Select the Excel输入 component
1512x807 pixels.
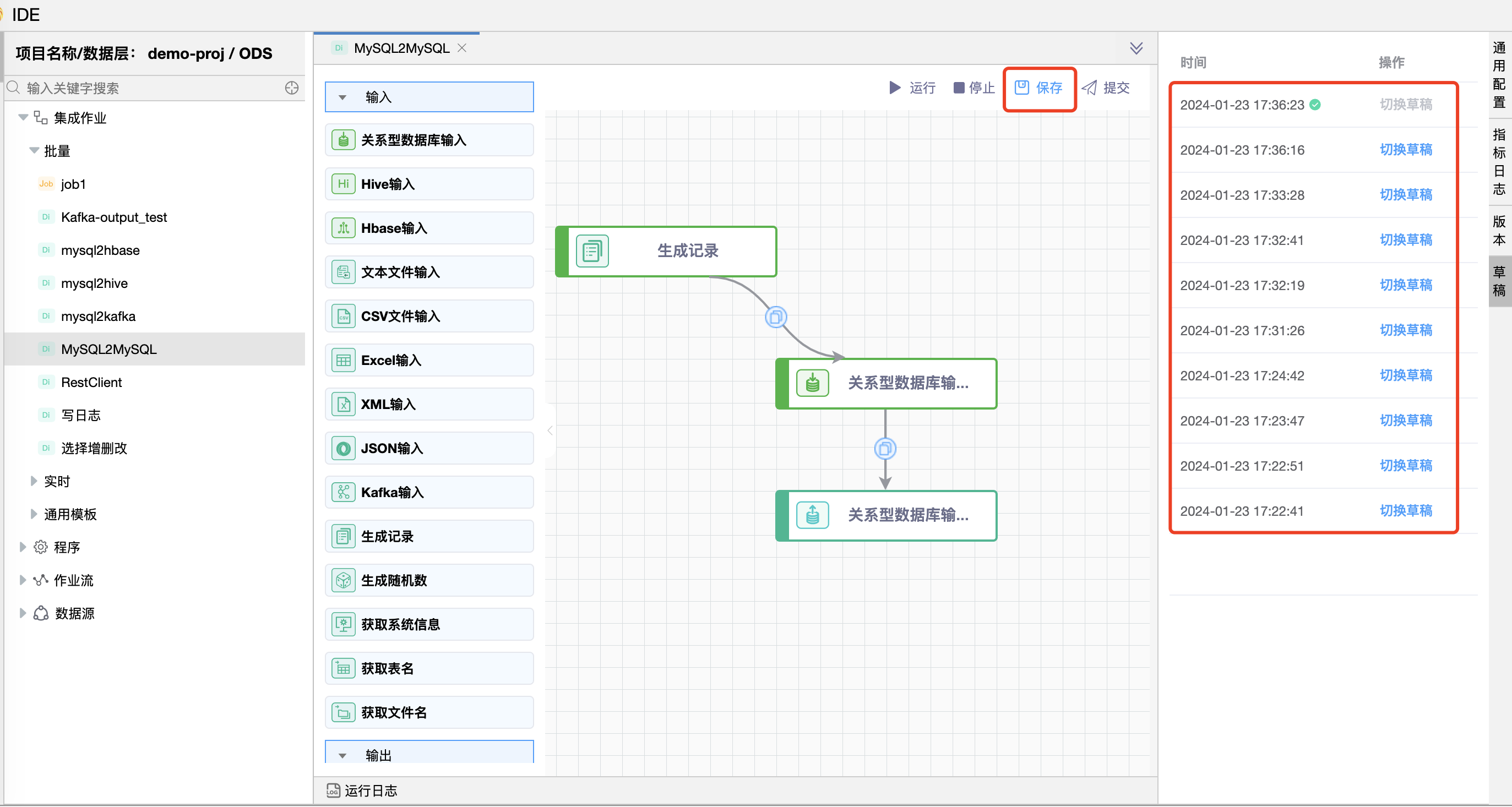coord(429,360)
